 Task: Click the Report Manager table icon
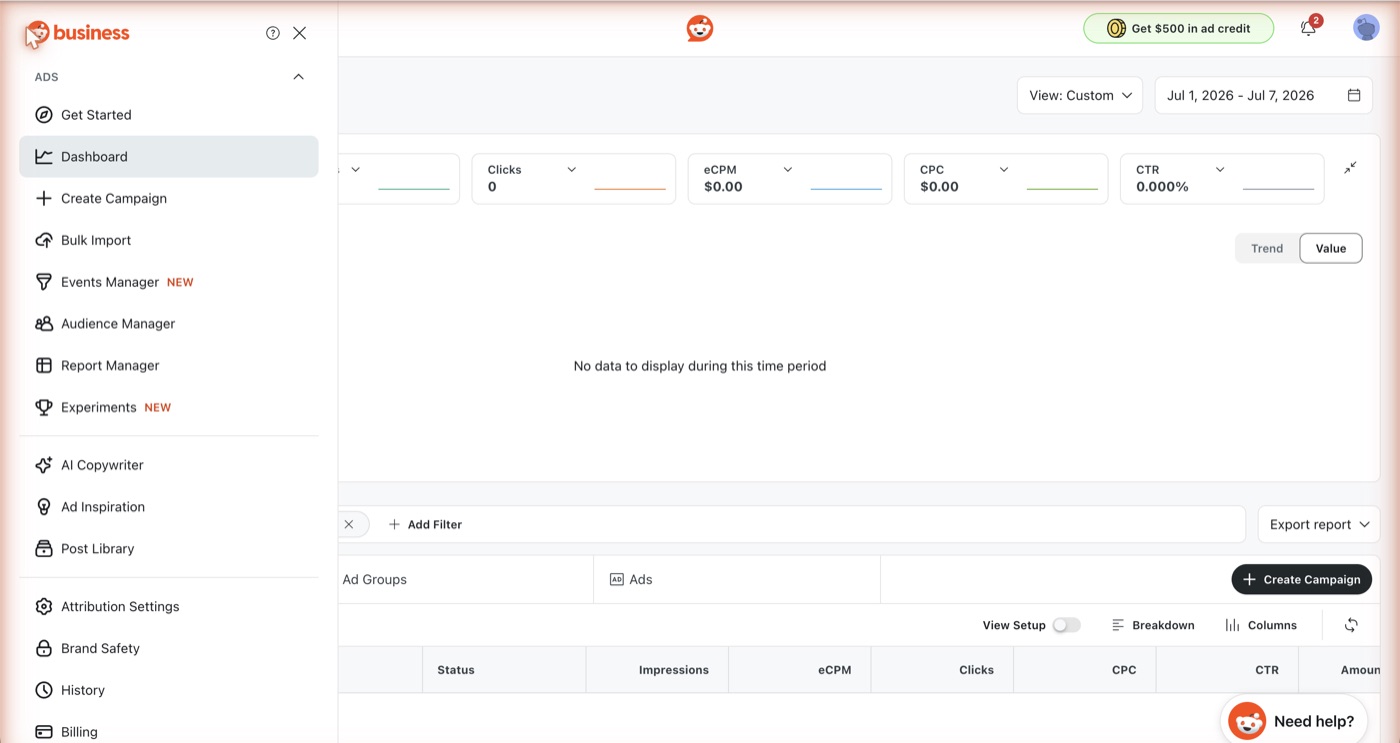click(x=44, y=366)
